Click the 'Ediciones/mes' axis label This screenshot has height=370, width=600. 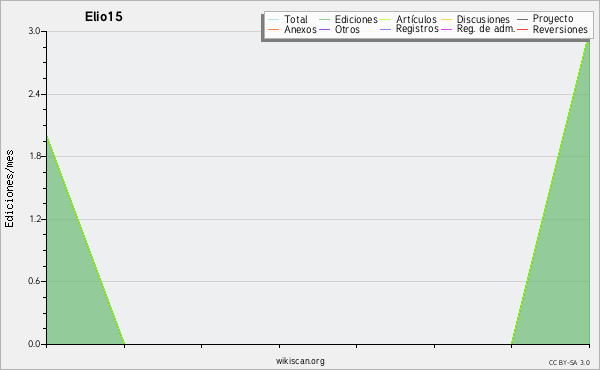[x=9, y=189]
